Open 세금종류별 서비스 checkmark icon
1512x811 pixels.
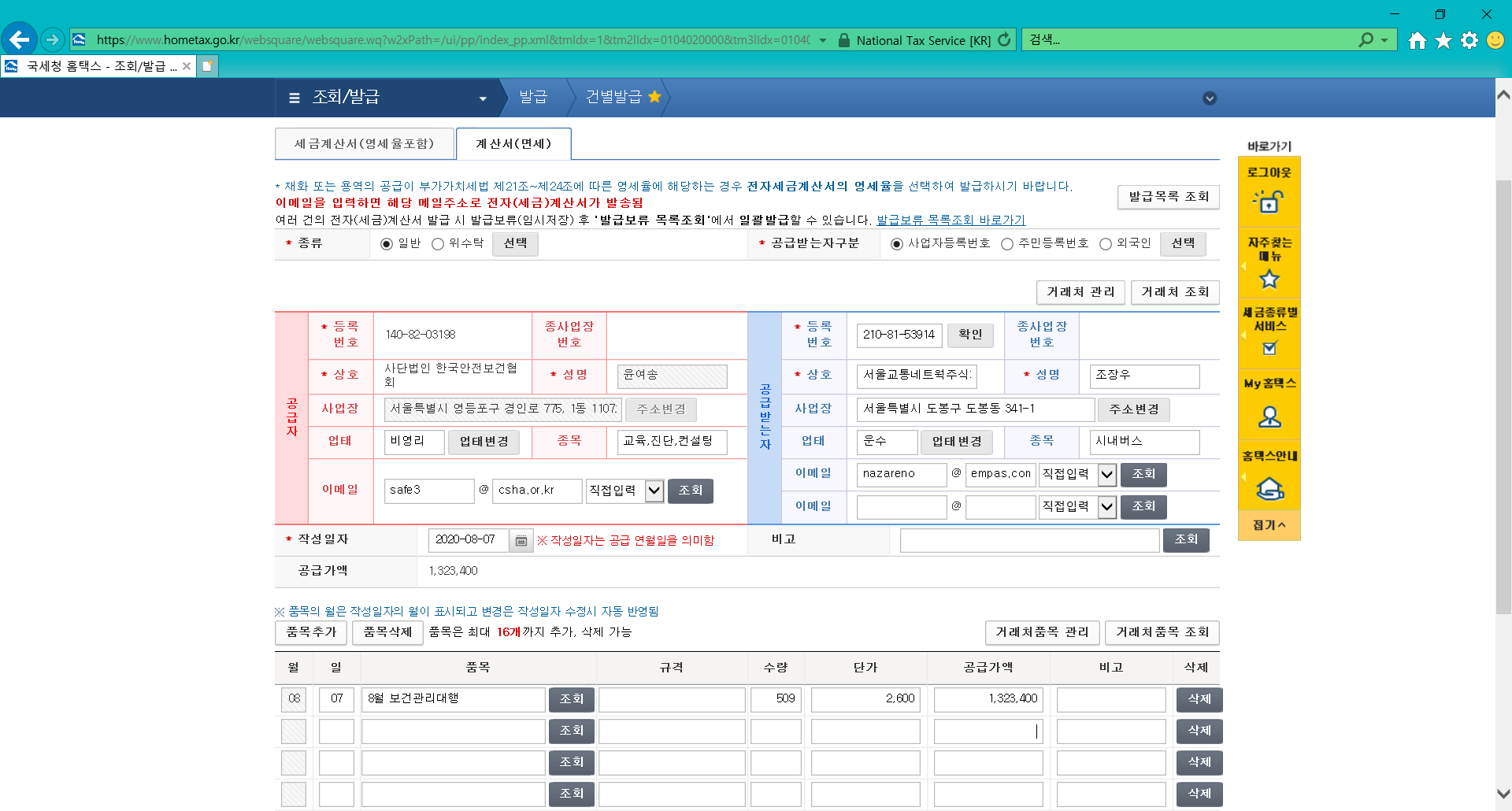click(x=1269, y=348)
